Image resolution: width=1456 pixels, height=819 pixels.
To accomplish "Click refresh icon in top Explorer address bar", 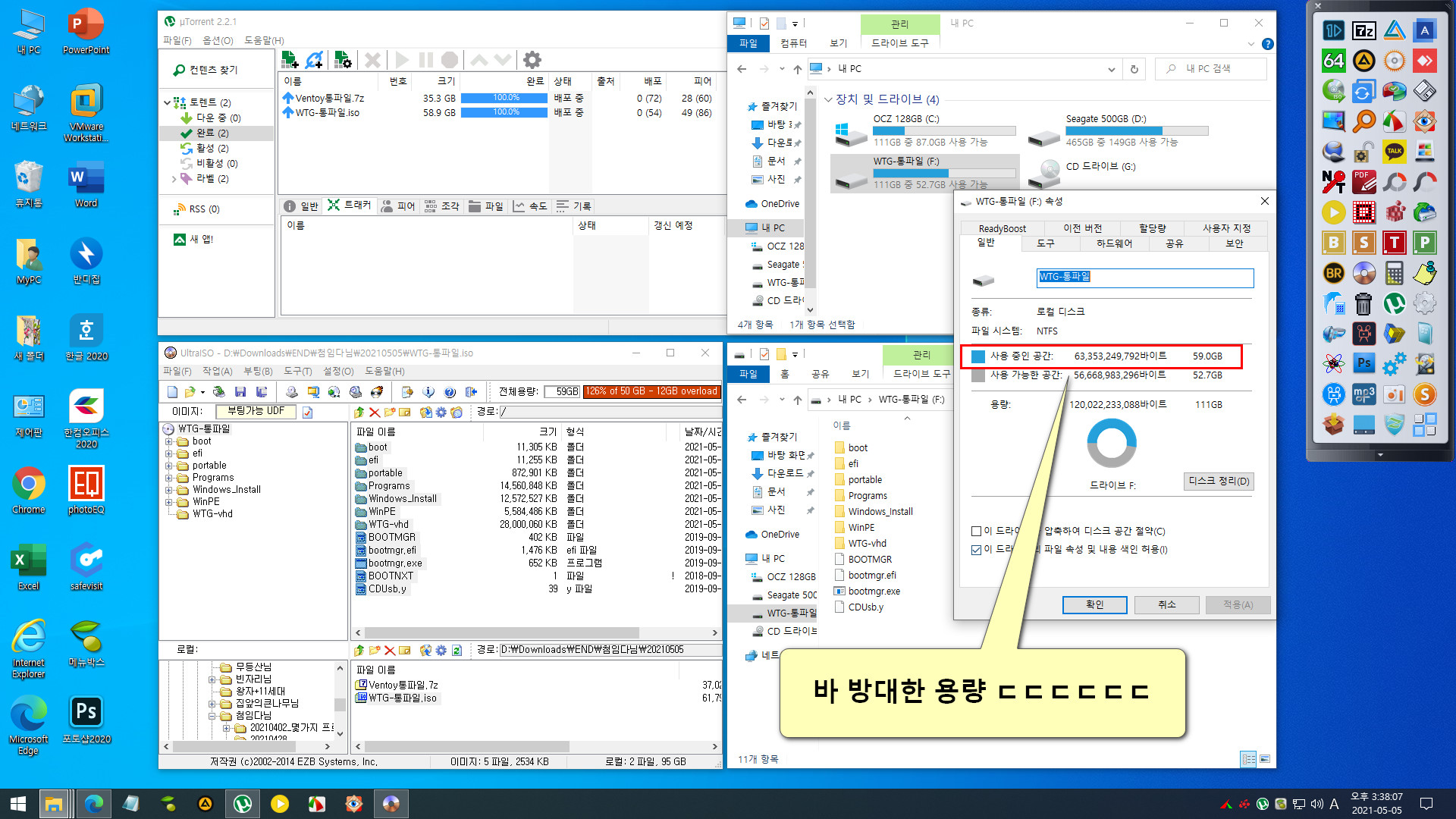I will pos(1134,69).
